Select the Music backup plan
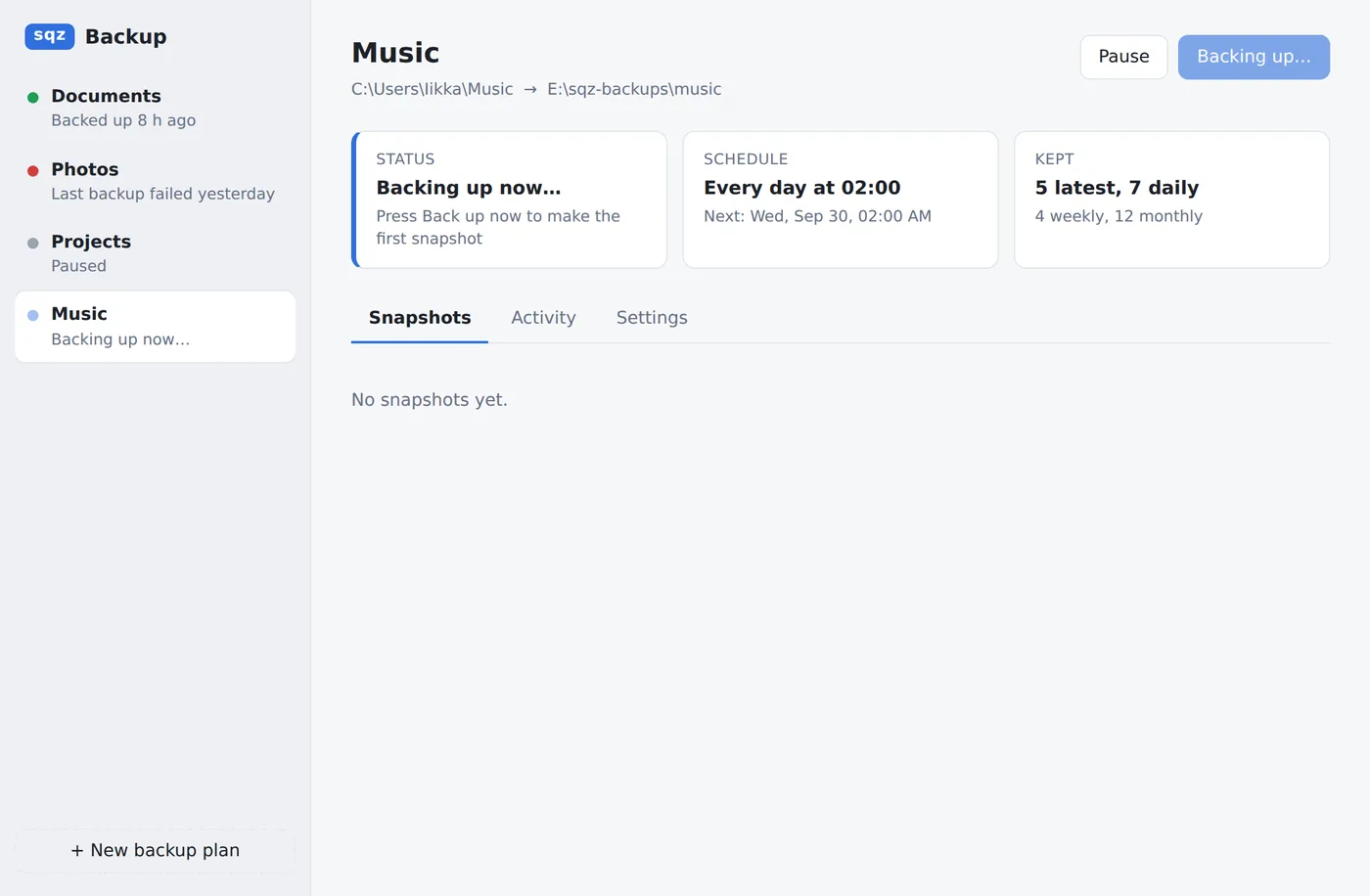The width and height of the screenshot is (1370, 896). pyautogui.click(x=155, y=327)
